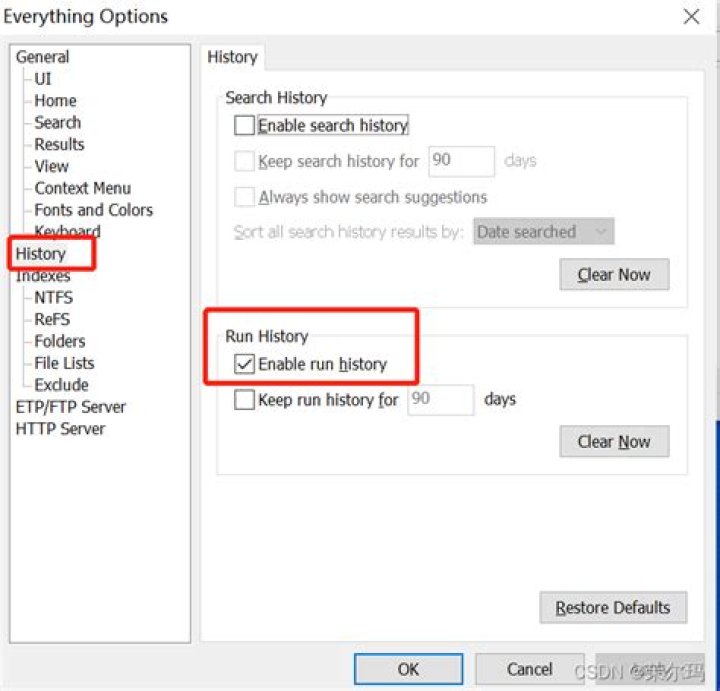
Task: Open the View options page
Action: tap(51, 166)
